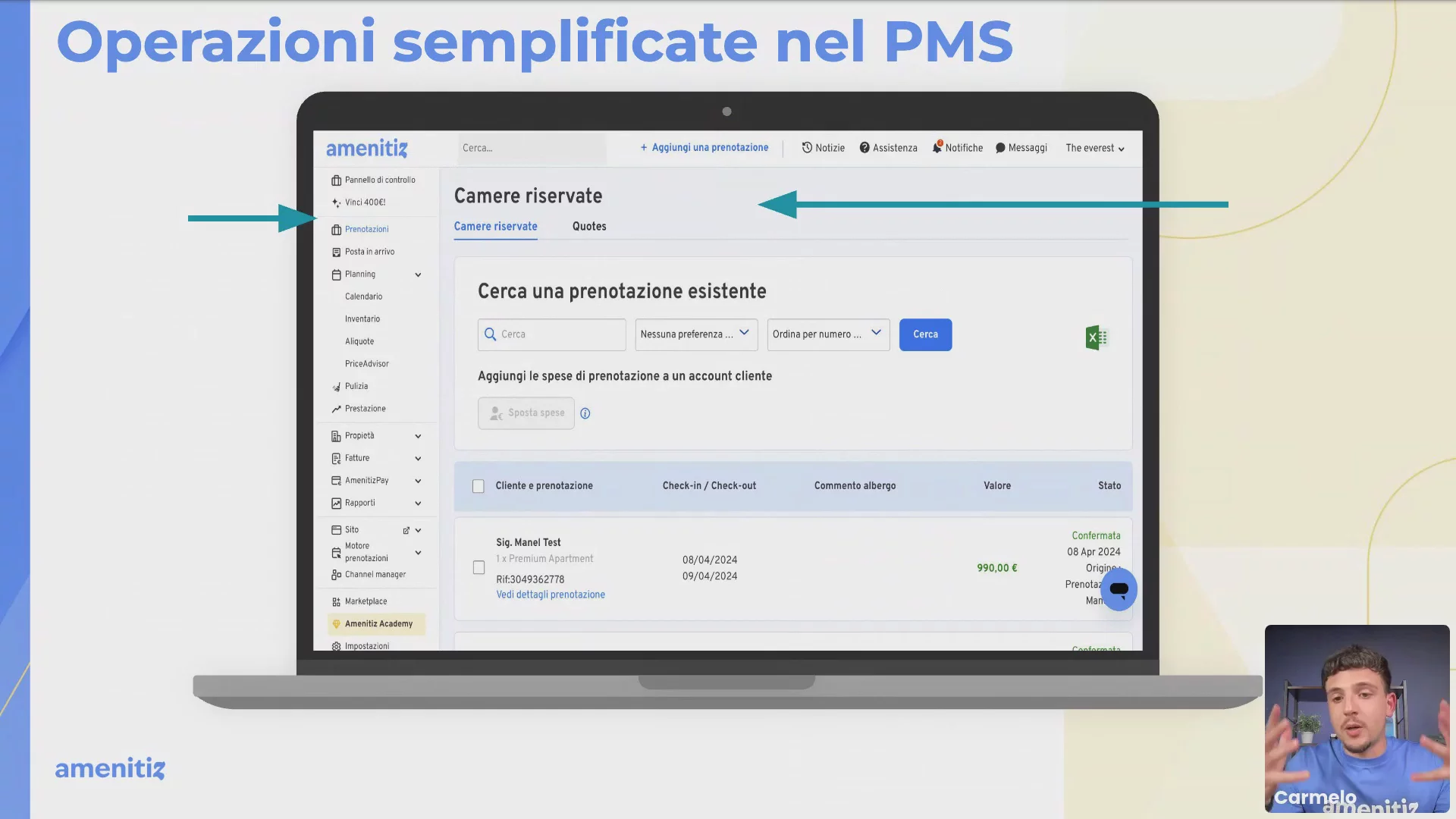This screenshot has height=819, width=1456.
Task: Open Inventario in the sidebar
Action: point(362,319)
